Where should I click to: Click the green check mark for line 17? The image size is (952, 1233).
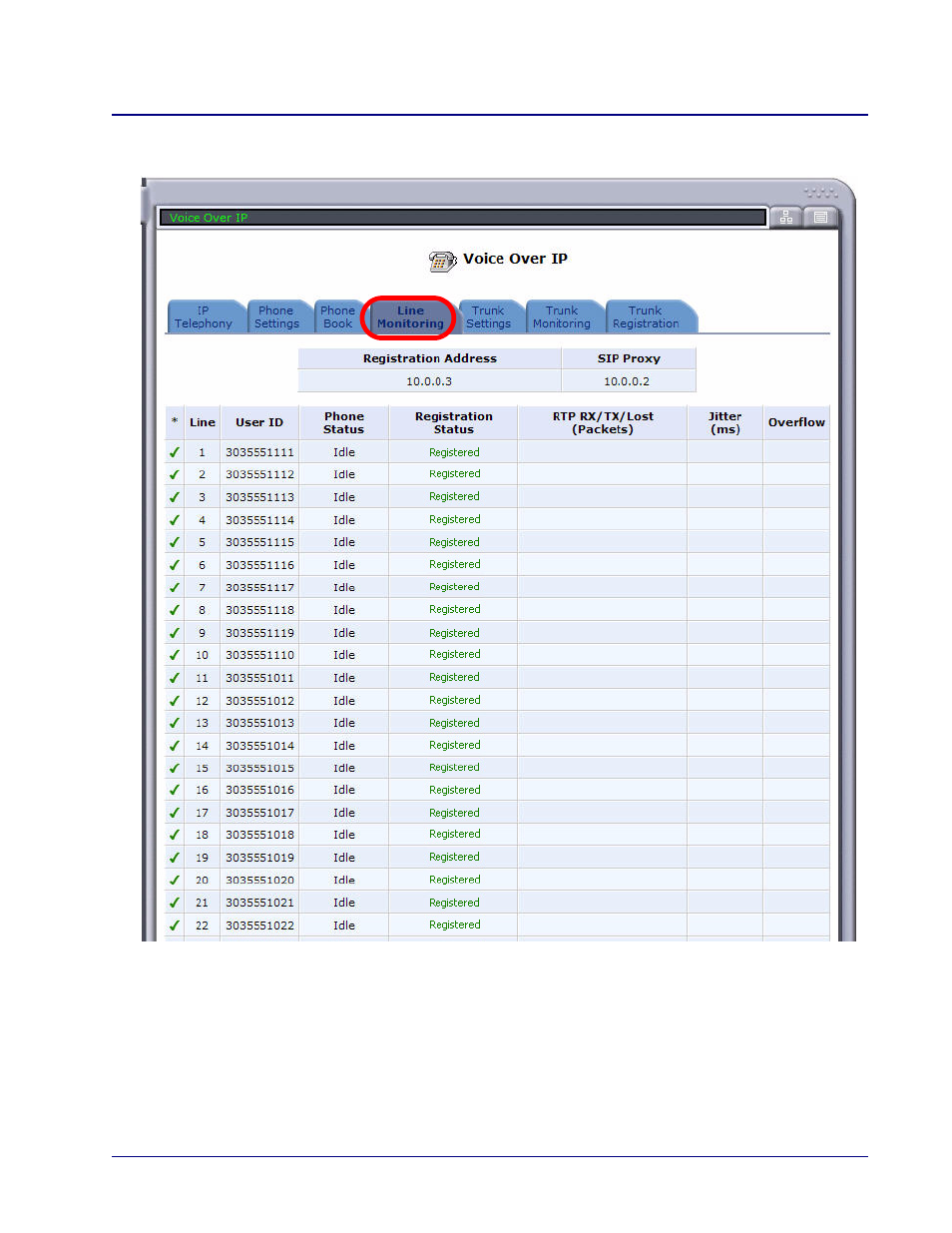175,813
